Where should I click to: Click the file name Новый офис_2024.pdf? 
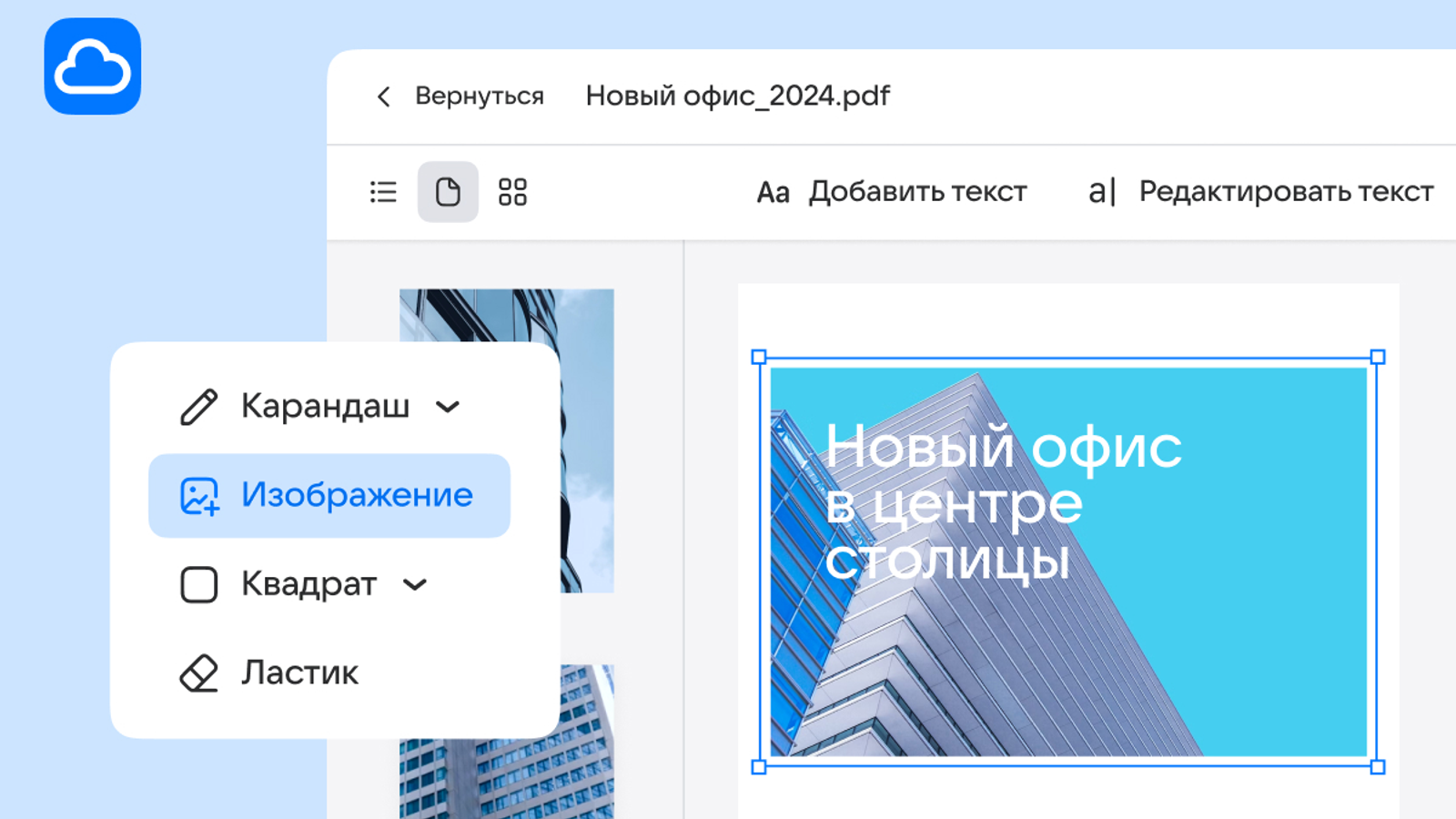(737, 96)
